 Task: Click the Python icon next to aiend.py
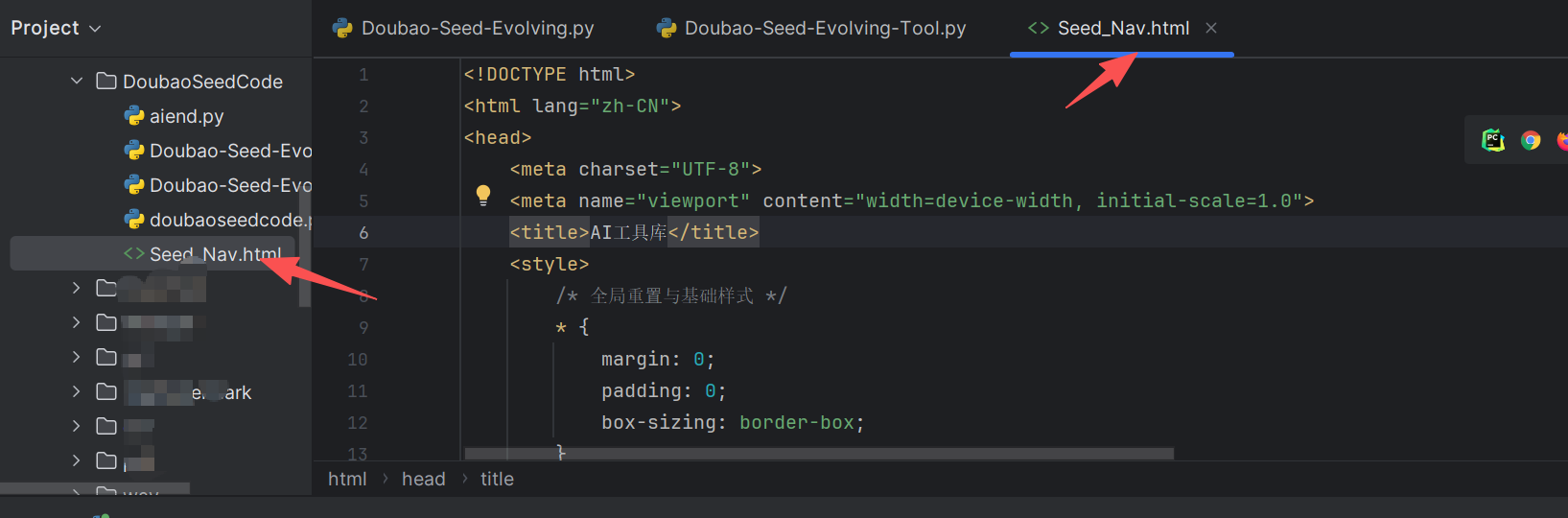[134, 116]
